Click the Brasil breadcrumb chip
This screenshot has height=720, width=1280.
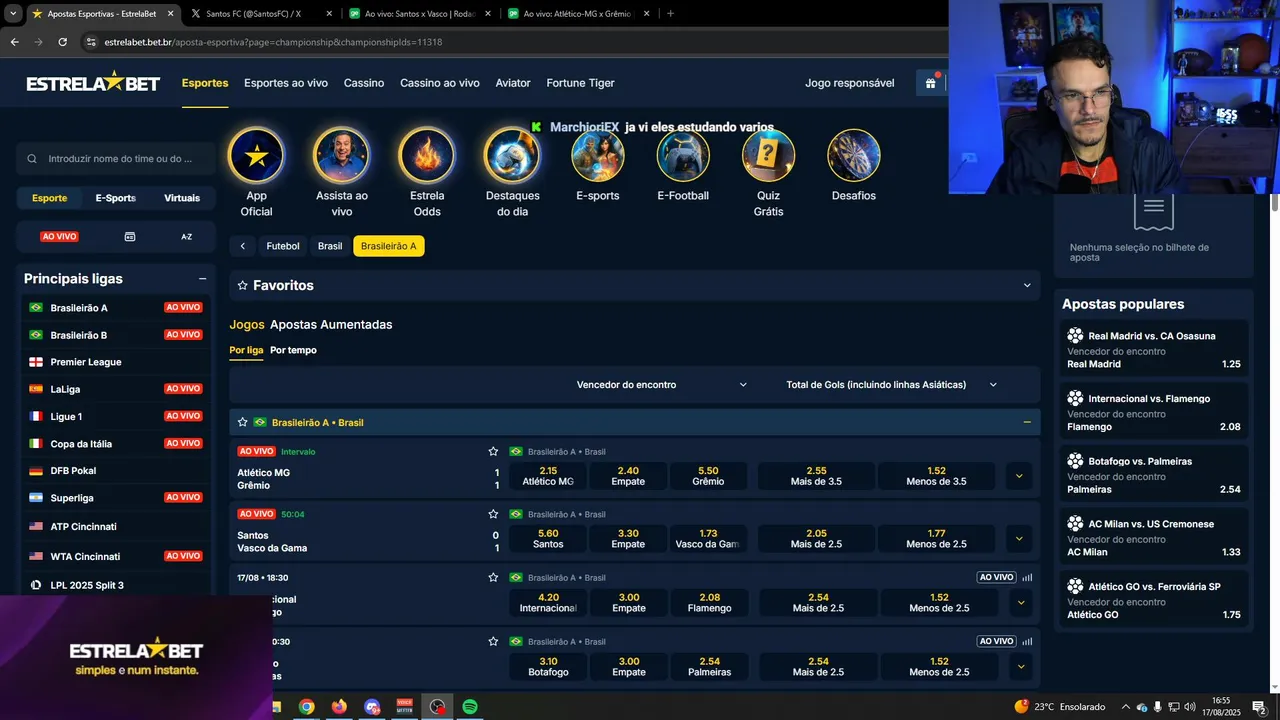click(330, 246)
